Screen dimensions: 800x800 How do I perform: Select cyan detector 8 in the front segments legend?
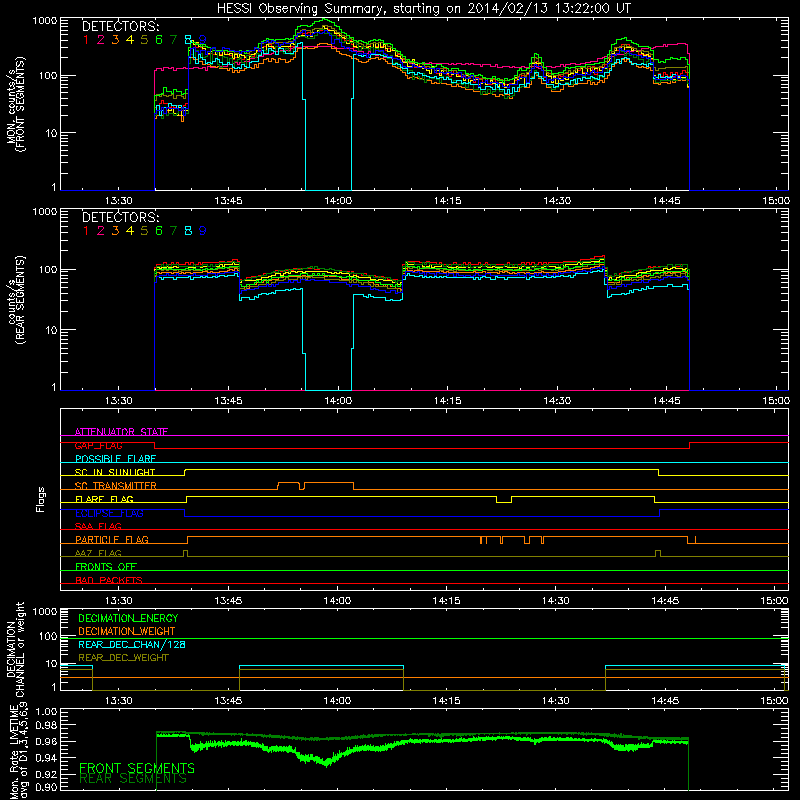coord(188,40)
